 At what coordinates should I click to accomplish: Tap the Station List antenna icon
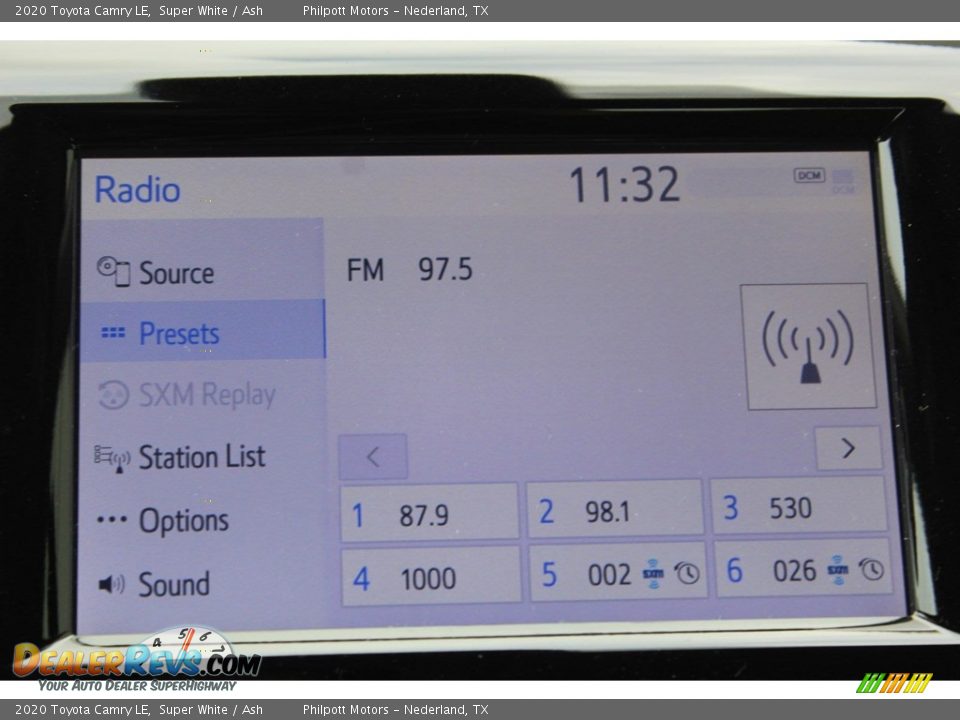pyautogui.click(x=112, y=459)
